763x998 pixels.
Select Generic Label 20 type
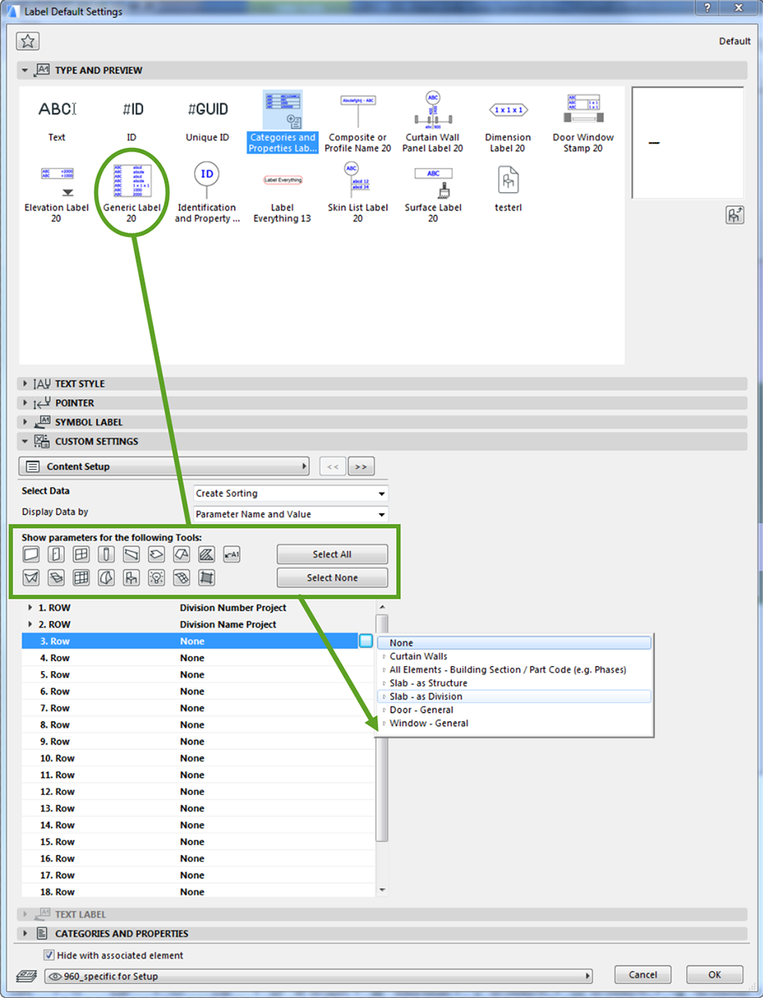pyautogui.click(x=132, y=193)
